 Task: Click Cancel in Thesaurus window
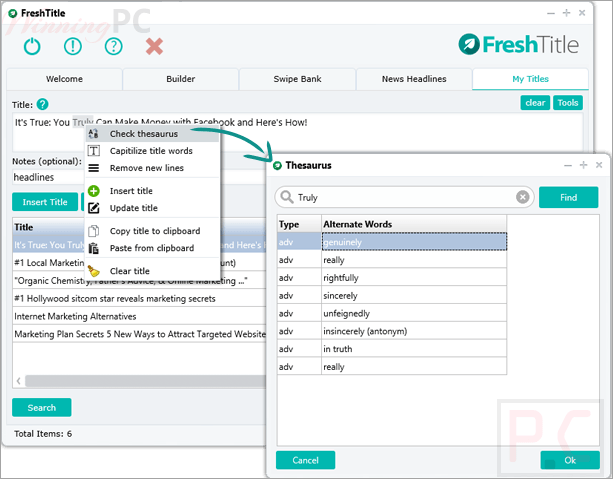click(305, 460)
